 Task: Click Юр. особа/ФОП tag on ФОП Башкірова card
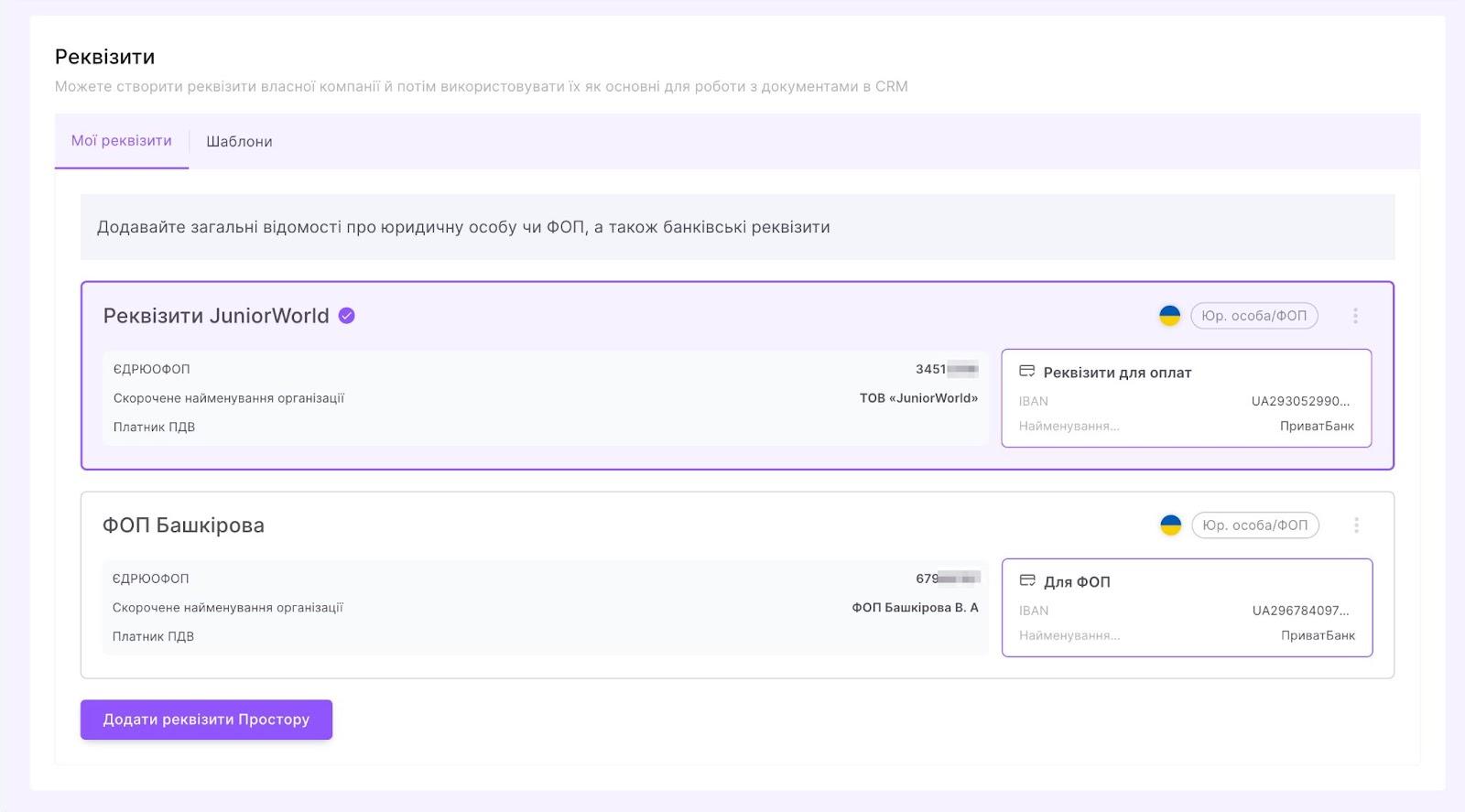click(1254, 525)
